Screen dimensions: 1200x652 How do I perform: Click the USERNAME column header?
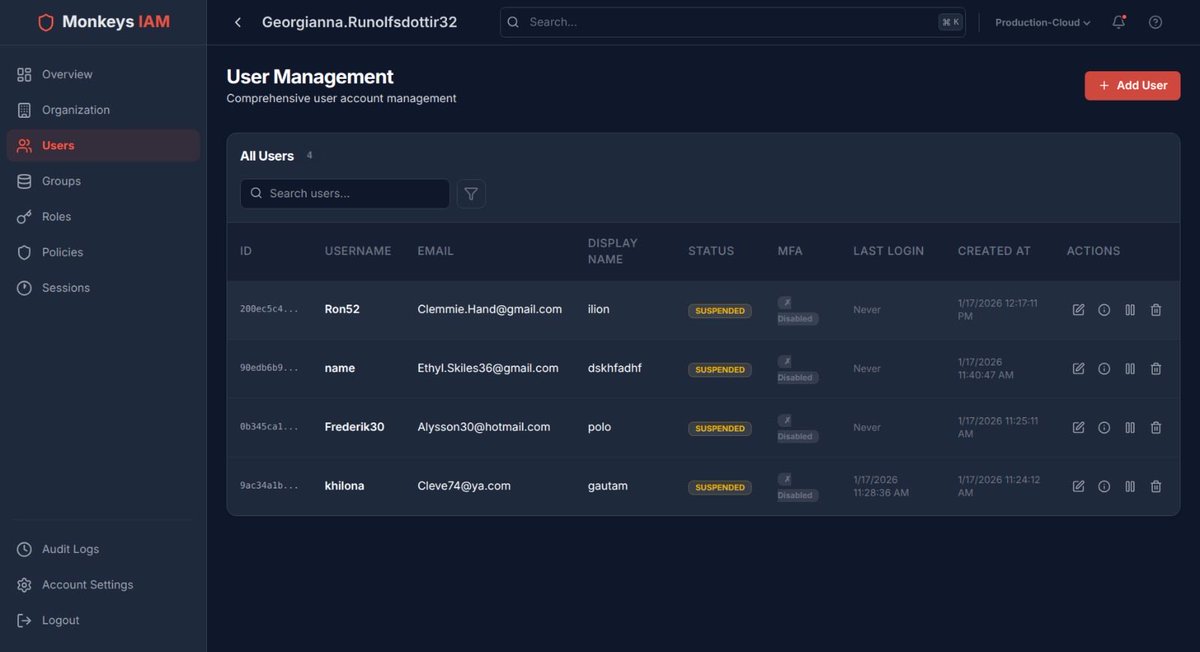pos(358,251)
